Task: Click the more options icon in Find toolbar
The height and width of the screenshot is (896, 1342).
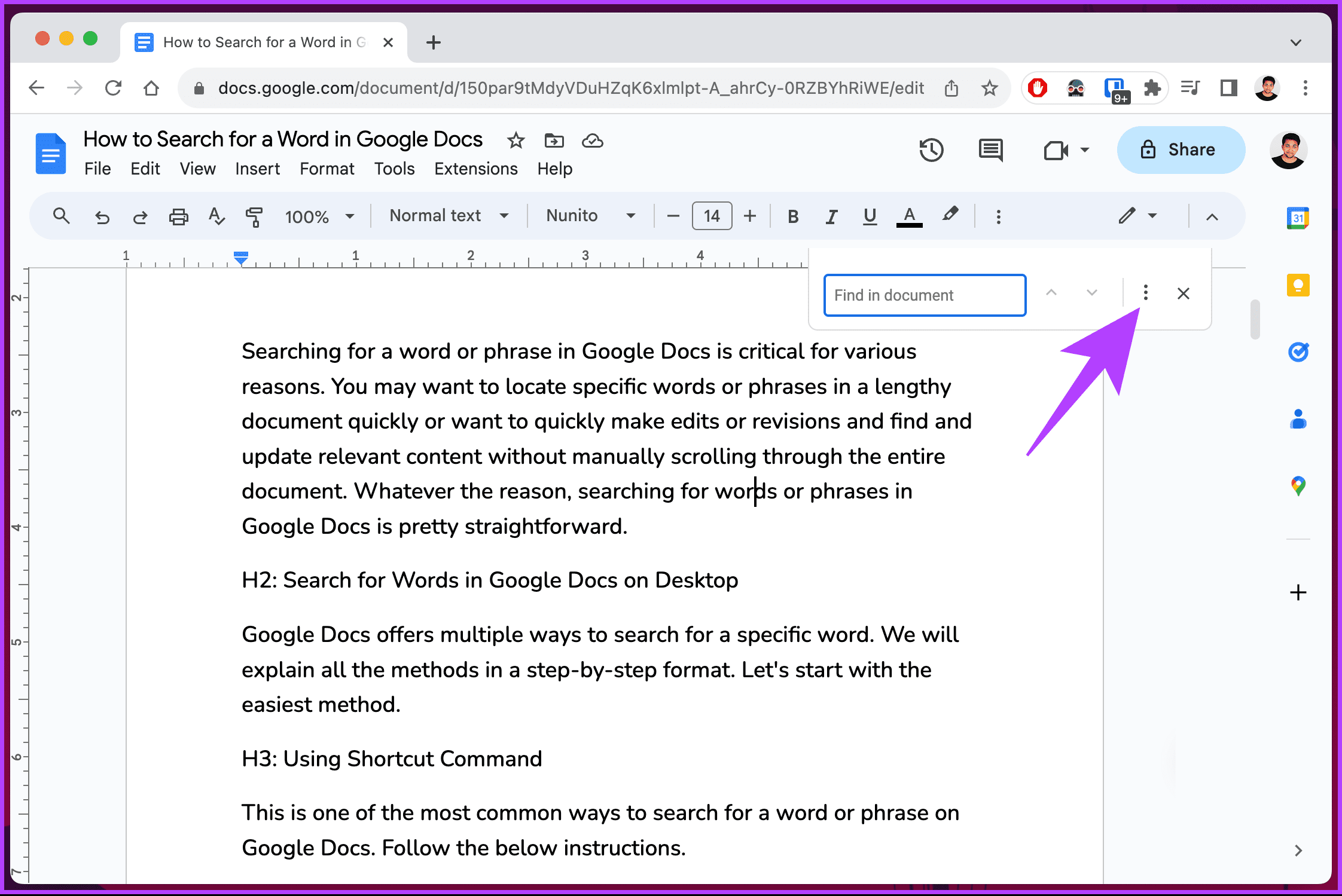Action: tap(1144, 293)
